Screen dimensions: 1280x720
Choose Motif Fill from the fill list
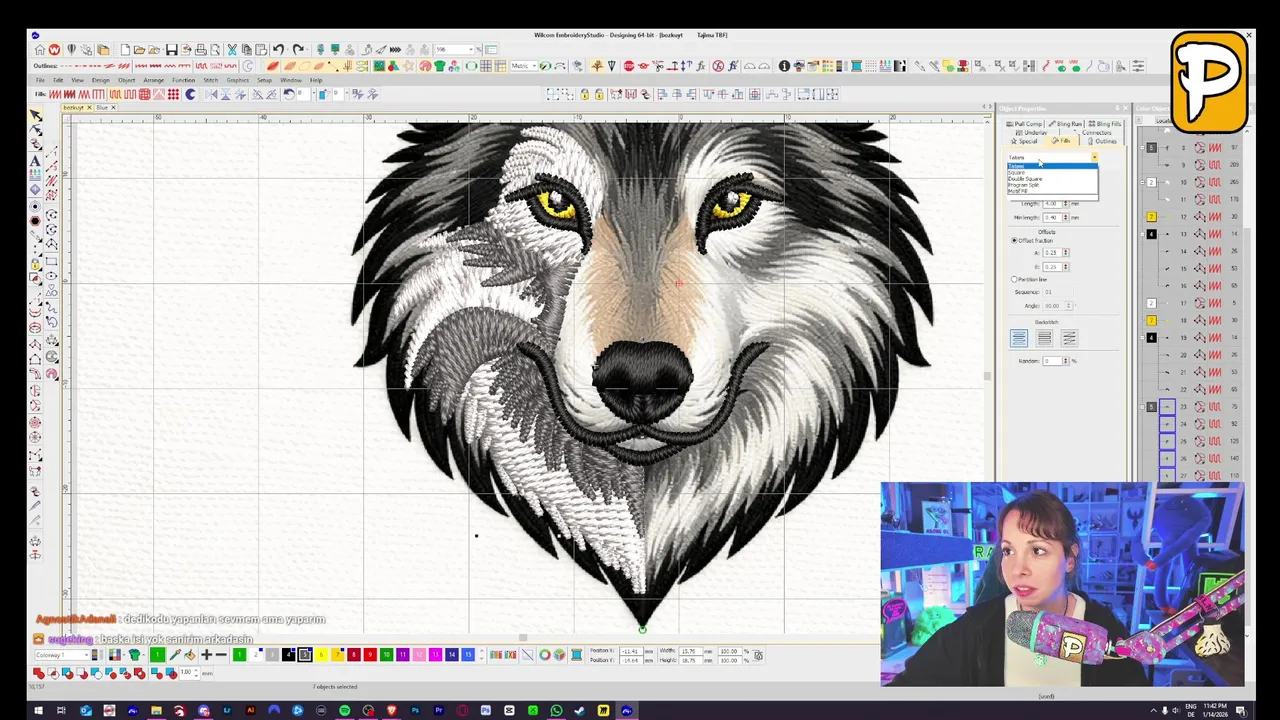pyautogui.click(x=1052, y=191)
